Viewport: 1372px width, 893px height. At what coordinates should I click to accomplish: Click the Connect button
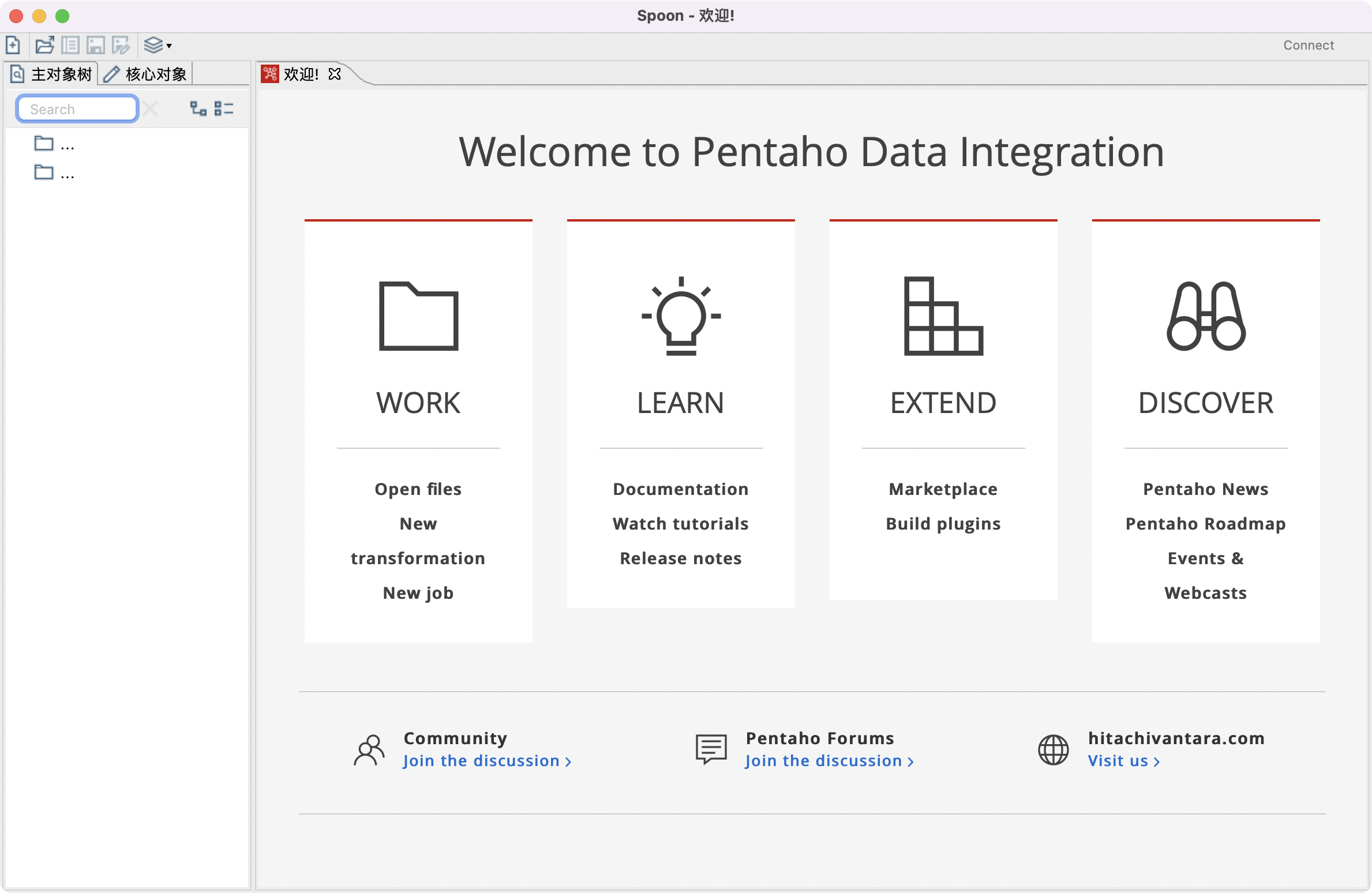pos(1309,45)
